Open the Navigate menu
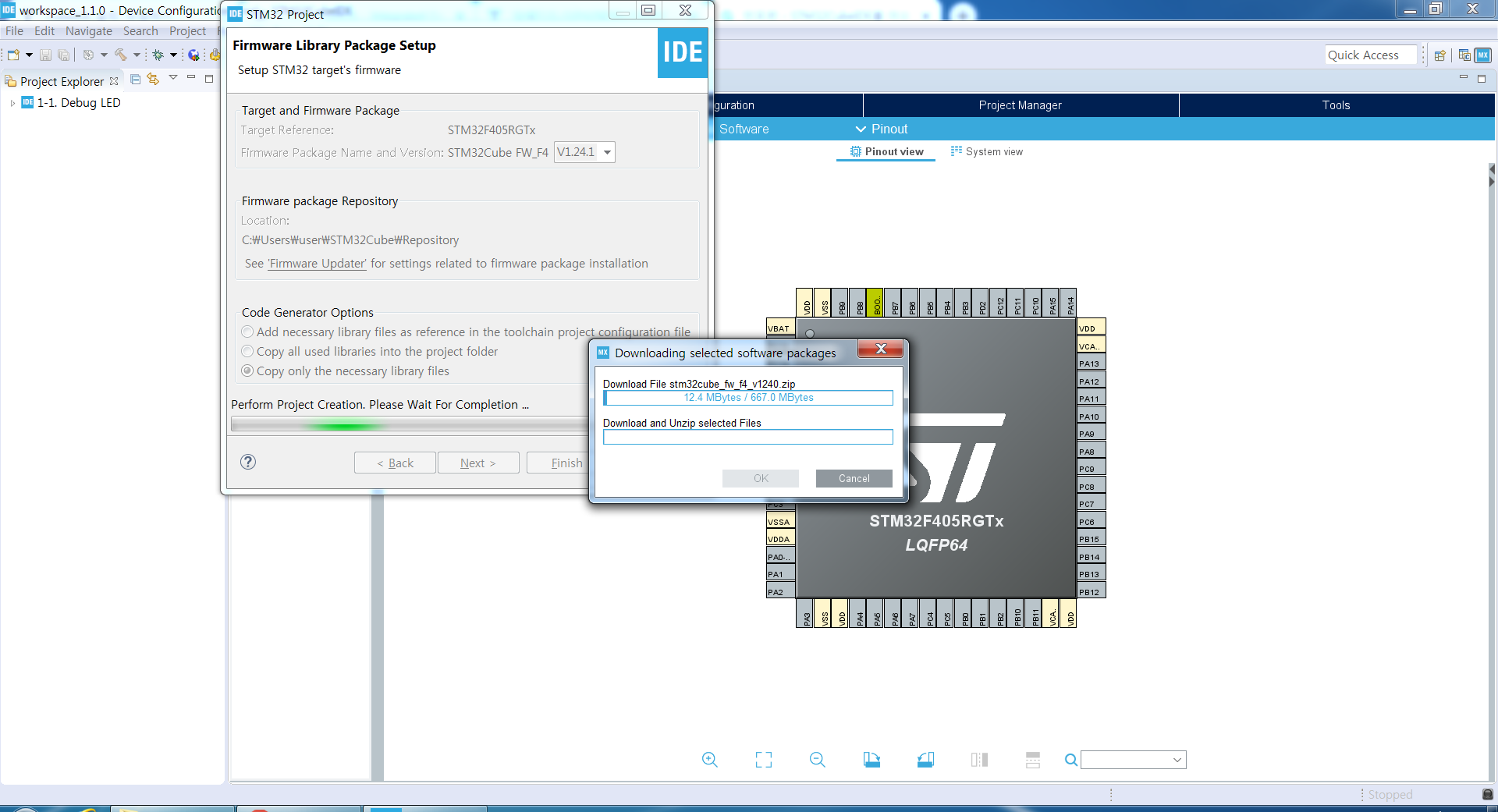Image resolution: width=1498 pixels, height=812 pixels. tap(88, 31)
